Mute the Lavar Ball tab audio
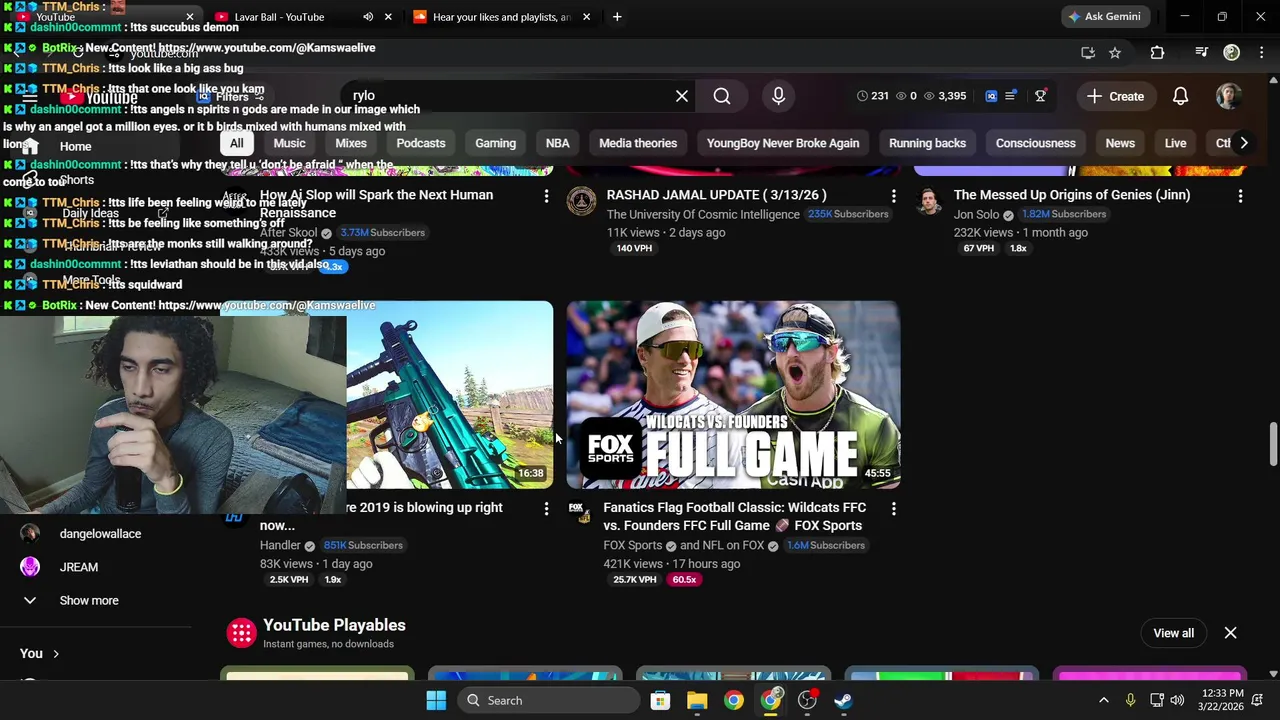The height and width of the screenshot is (720, 1280). [x=368, y=17]
